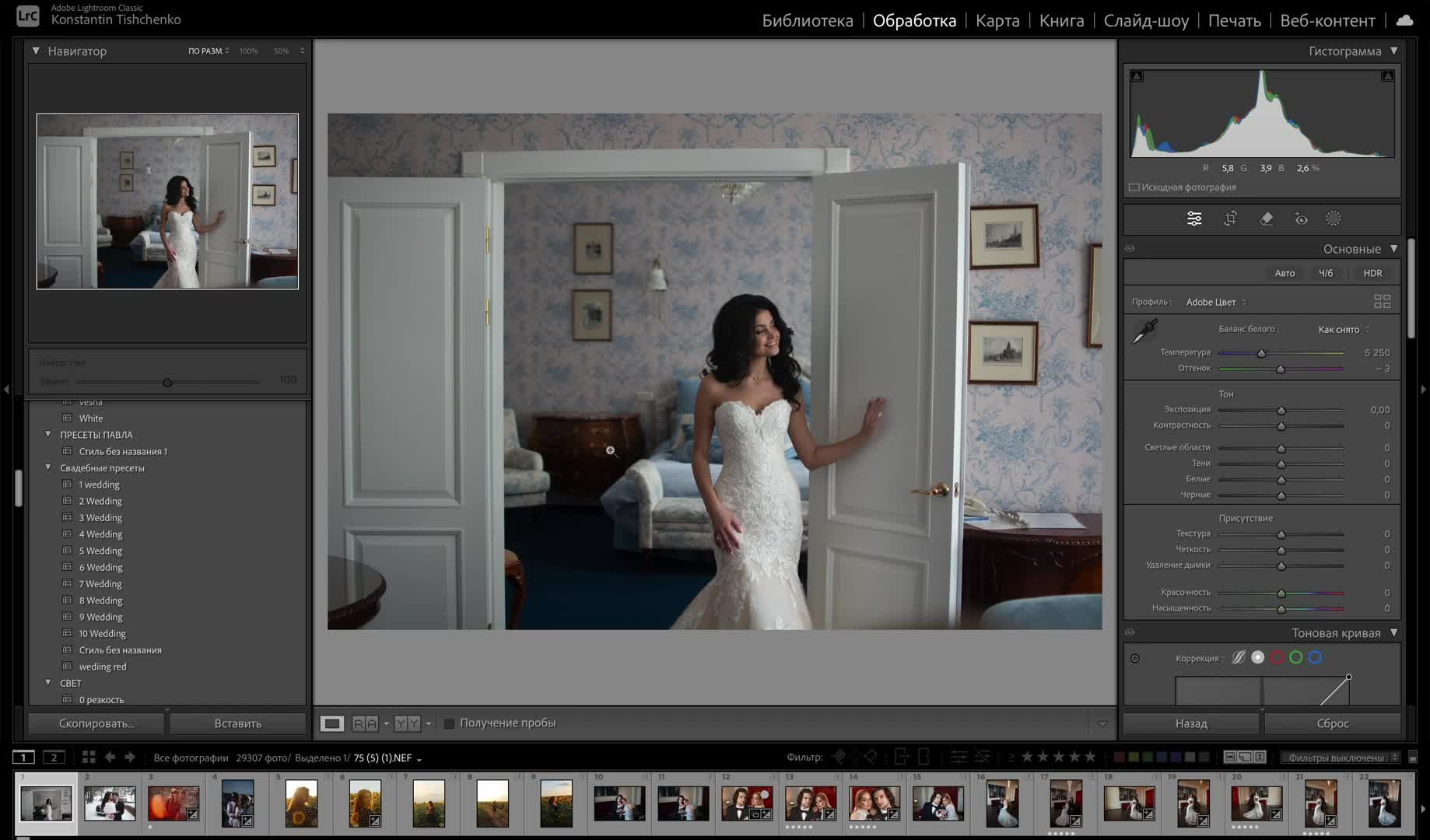Apply the 5 Wedding preset
1430x840 pixels.
100,551
